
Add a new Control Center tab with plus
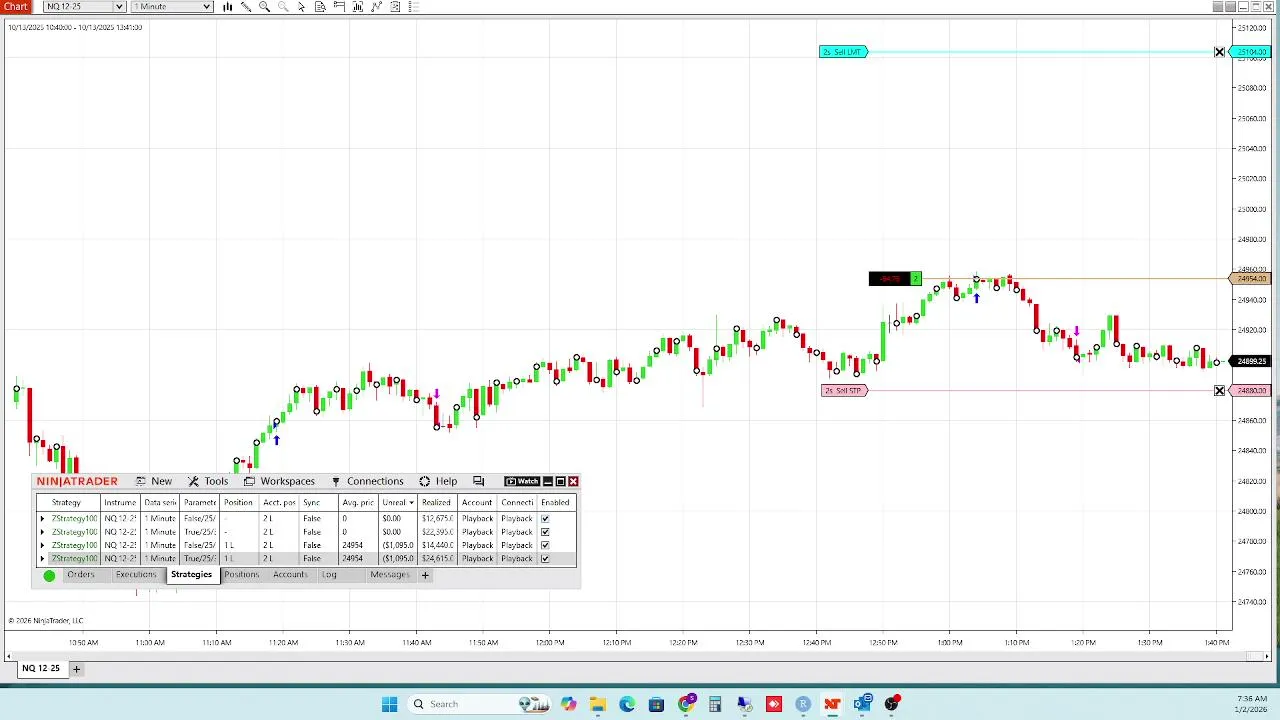click(425, 575)
